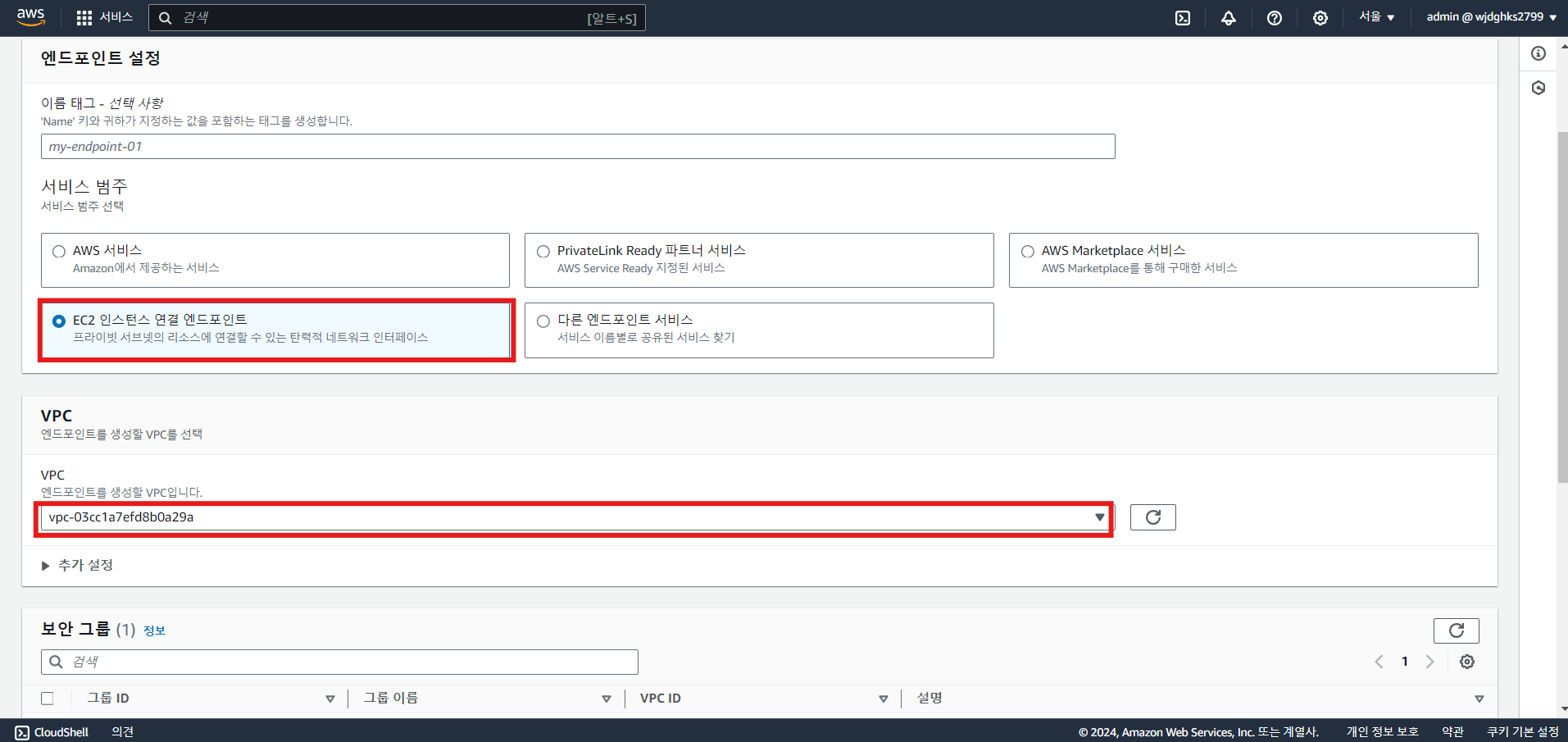
Task: Open 약관 link in footer
Action: [1452, 732]
